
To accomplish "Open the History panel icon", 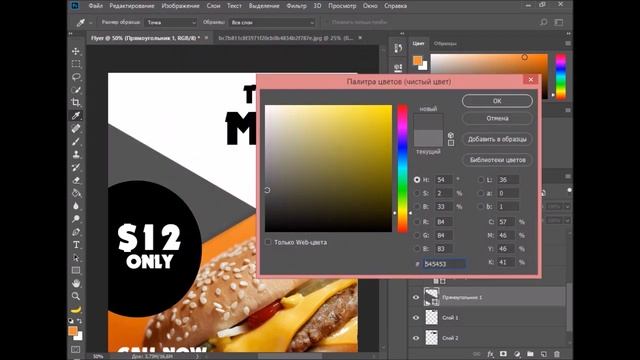I will pyautogui.click(x=398, y=49).
